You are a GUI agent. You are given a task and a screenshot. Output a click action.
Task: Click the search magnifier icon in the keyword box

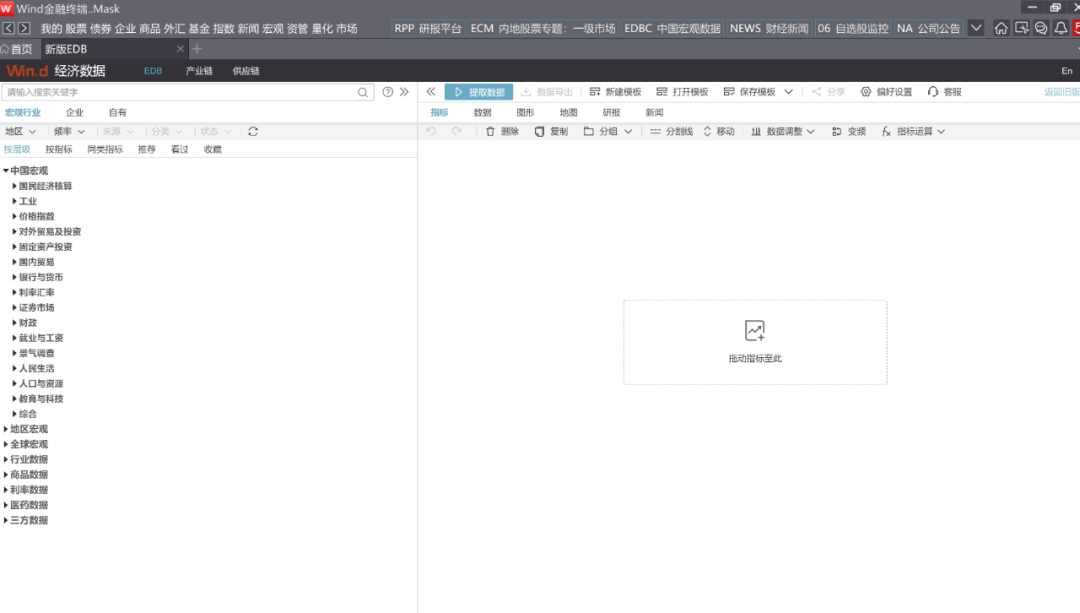coord(362,92)
